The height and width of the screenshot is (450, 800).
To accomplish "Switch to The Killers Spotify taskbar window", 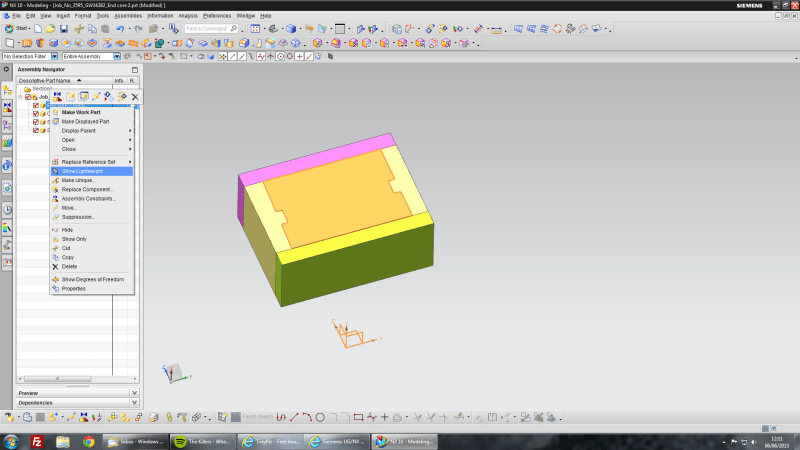I will [203, 441].
